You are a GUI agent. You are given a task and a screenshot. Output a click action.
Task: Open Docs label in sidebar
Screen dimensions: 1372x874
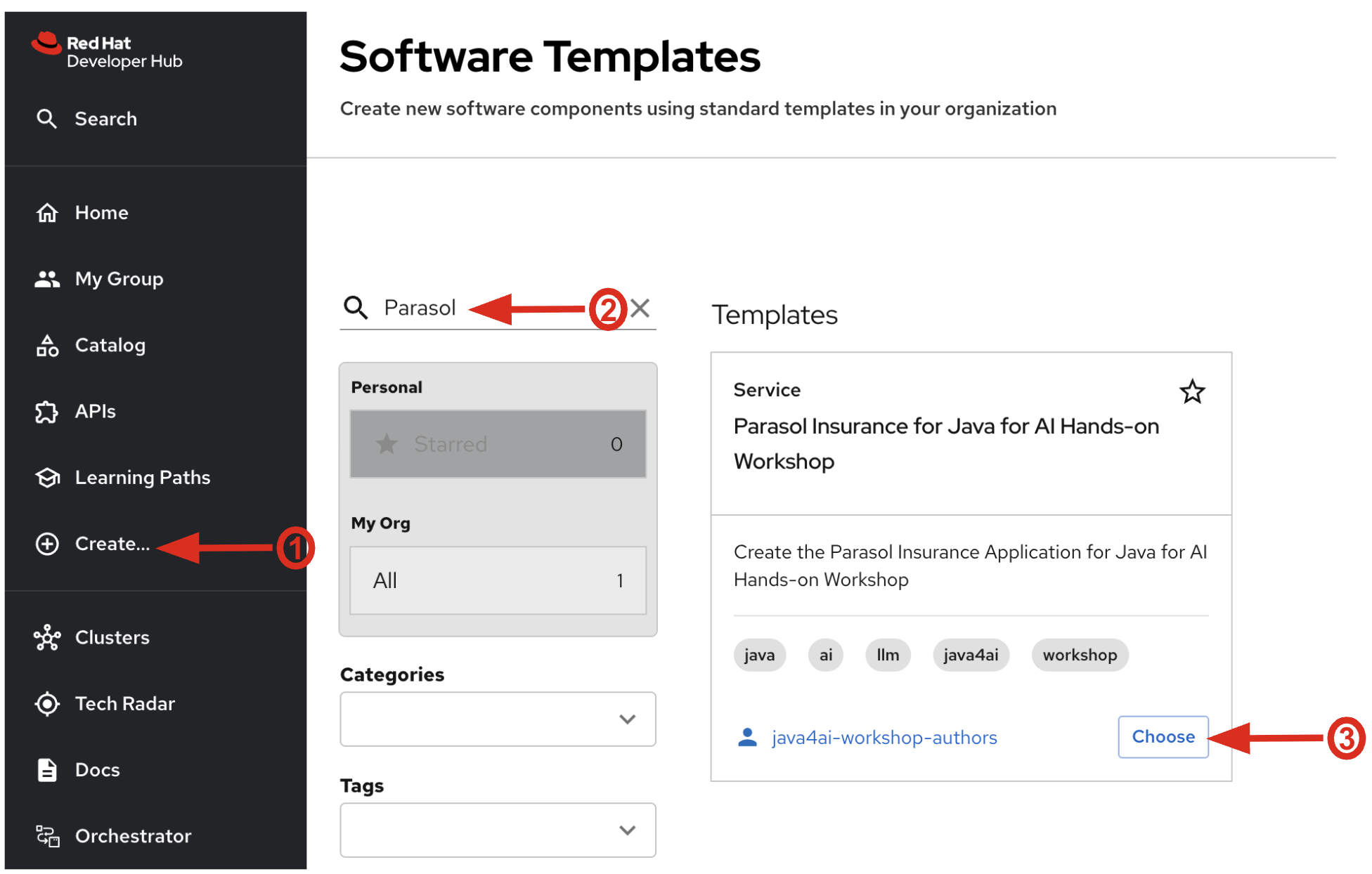click(98, 770)
